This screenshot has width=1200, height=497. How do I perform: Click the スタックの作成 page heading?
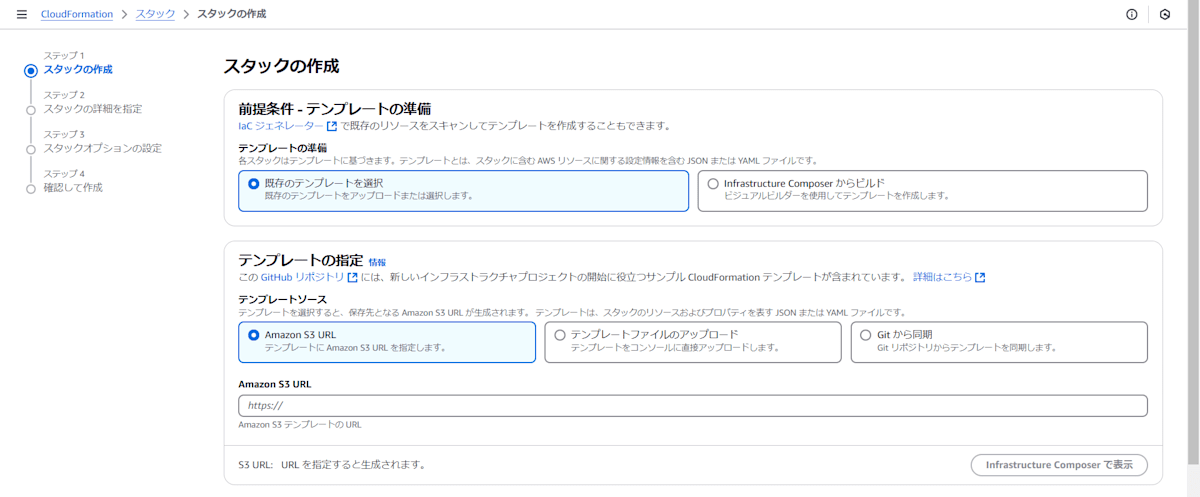point(282,67)
